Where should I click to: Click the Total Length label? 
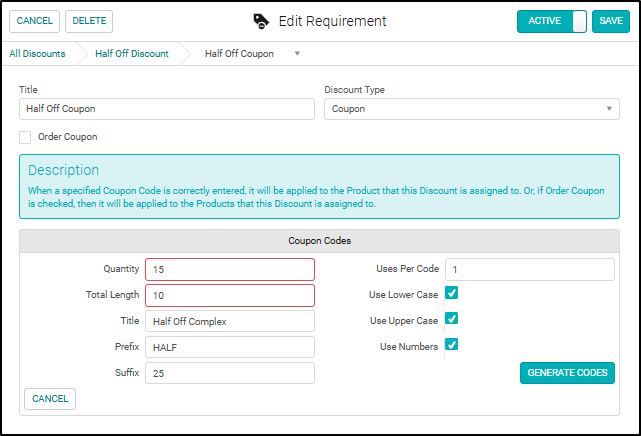tap(112, 295)
